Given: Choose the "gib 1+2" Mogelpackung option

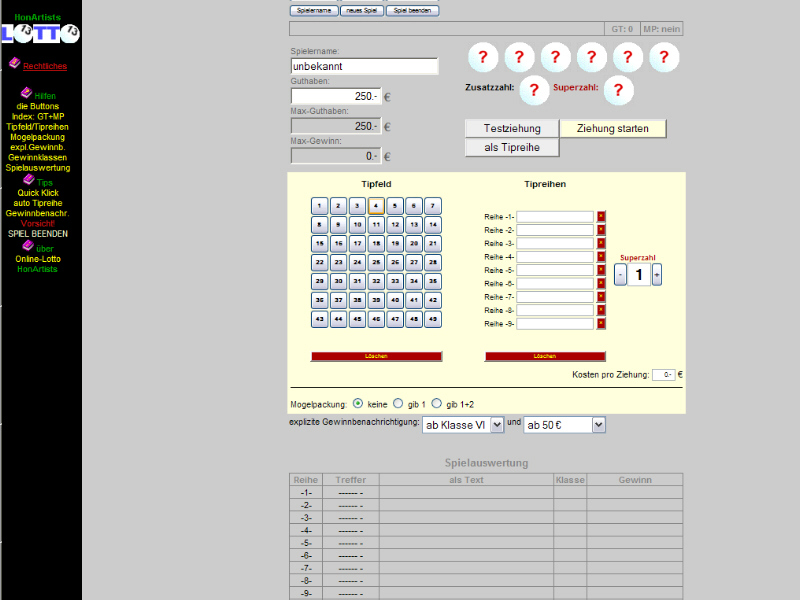Looking at the screenshot, I should (x=436, y=404).
